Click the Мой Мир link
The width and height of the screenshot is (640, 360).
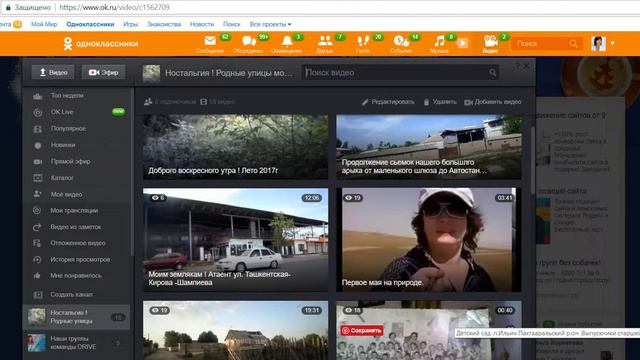pyautogui.click(x=44, y=24)
